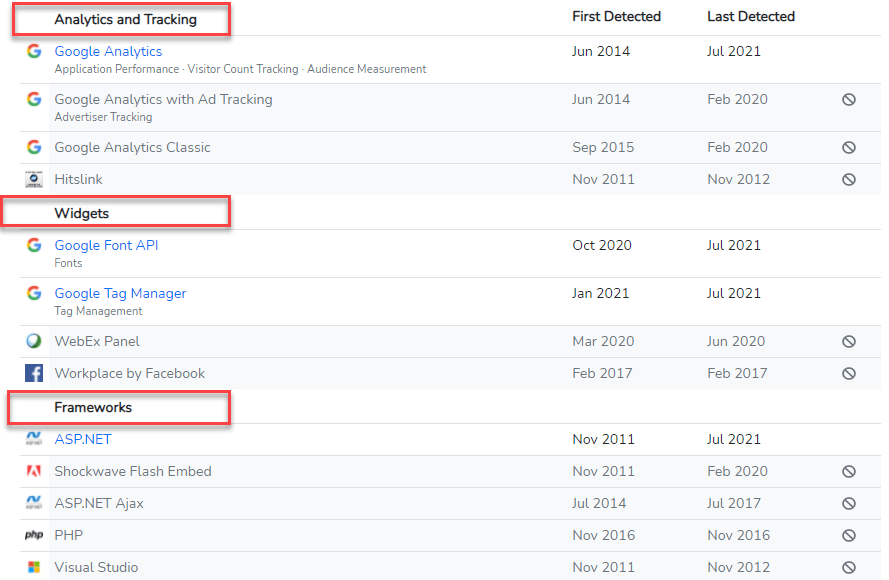The height and width of the screenshot is (580, 889).
Task: Click the PHP logo icon
Action: click(x=34, y=535)
